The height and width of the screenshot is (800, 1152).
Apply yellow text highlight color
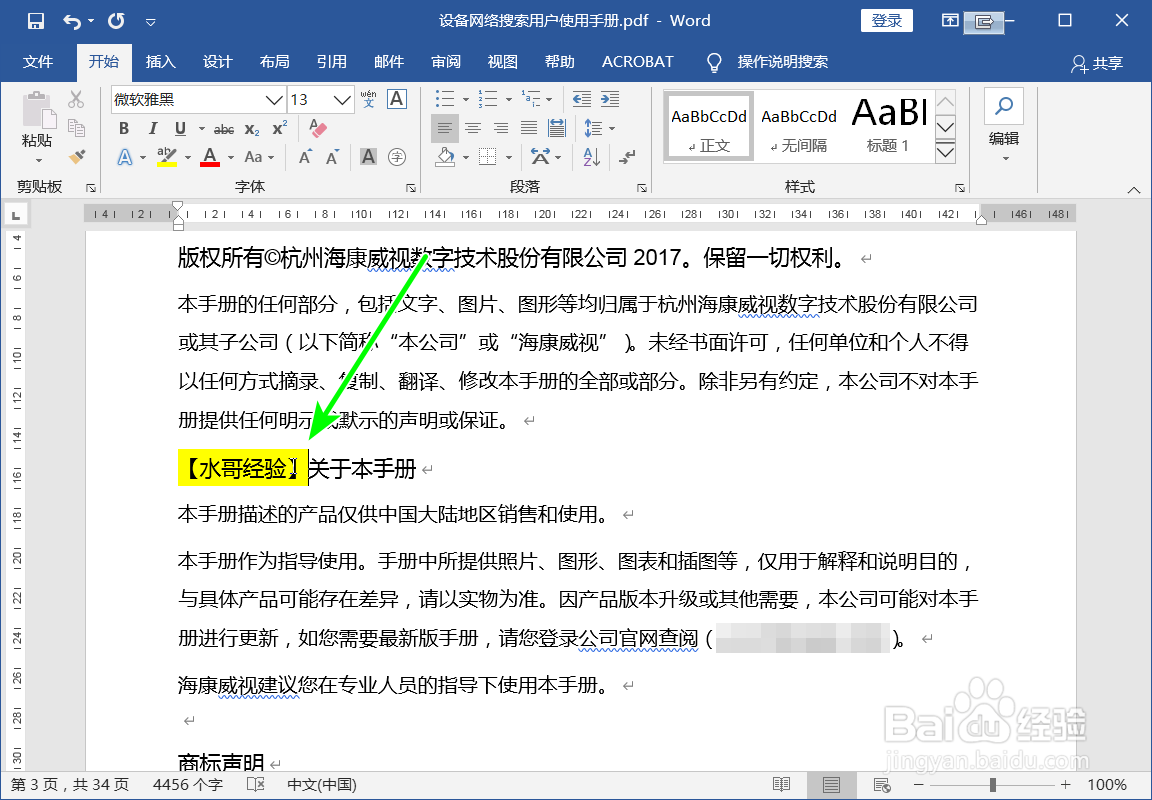(x=168, y=157)
